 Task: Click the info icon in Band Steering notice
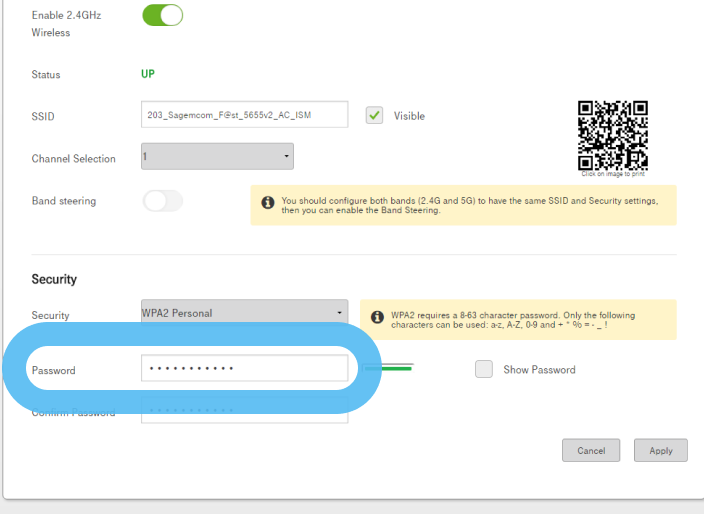(267, 203)
